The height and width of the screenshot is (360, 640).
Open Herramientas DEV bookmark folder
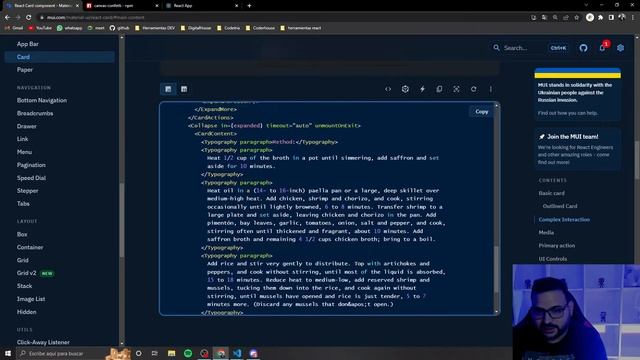(155, 28)
